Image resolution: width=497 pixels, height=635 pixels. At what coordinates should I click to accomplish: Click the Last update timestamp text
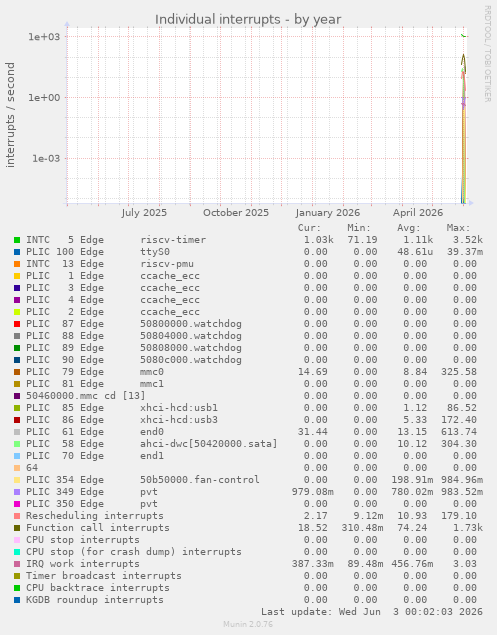(371, 612)
